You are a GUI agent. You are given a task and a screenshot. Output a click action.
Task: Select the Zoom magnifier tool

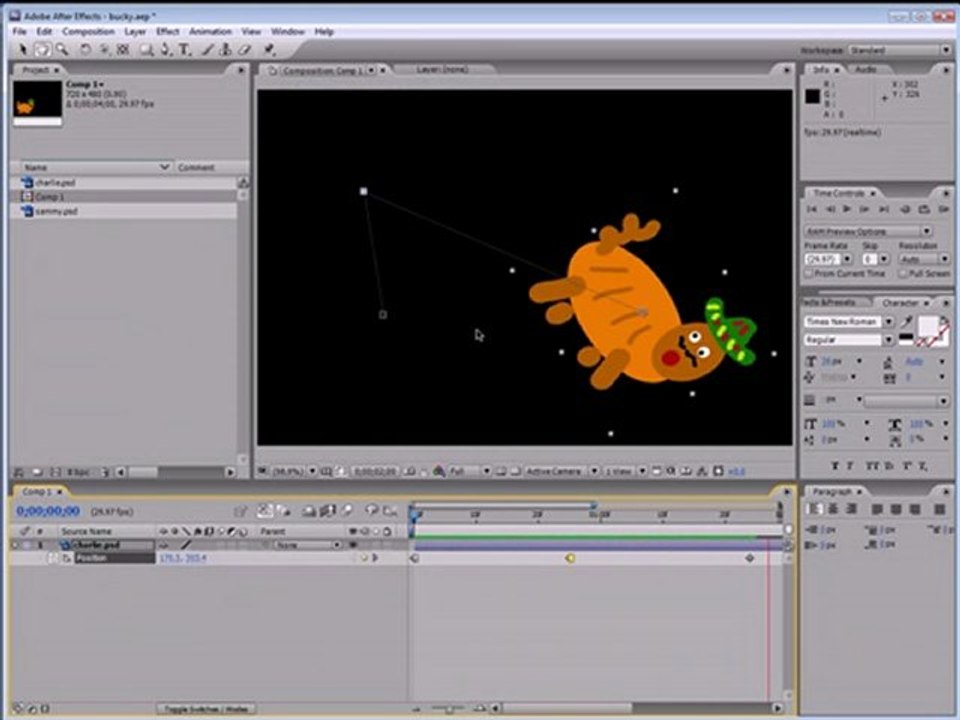pyautogui.click(x=62, y=50)
